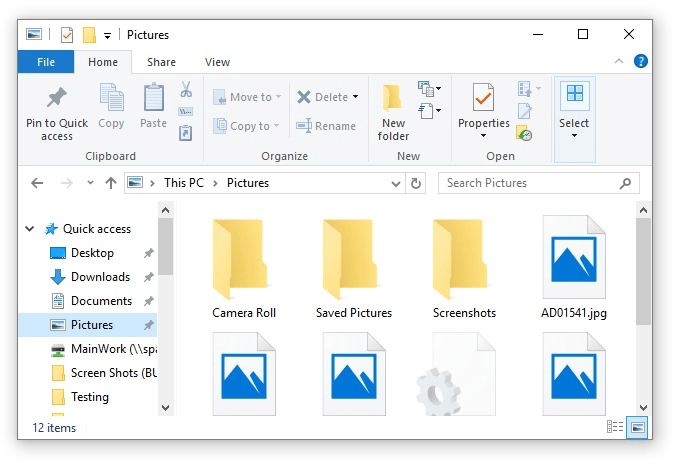This screenshot has width=680, height=466.
Task: Go back with the left arrow
Action: (37, 183)
